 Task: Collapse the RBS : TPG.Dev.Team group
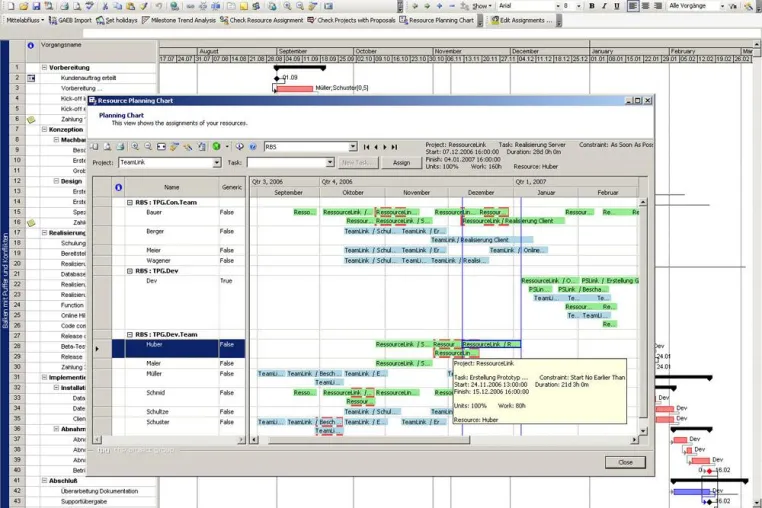pos(130,334)
